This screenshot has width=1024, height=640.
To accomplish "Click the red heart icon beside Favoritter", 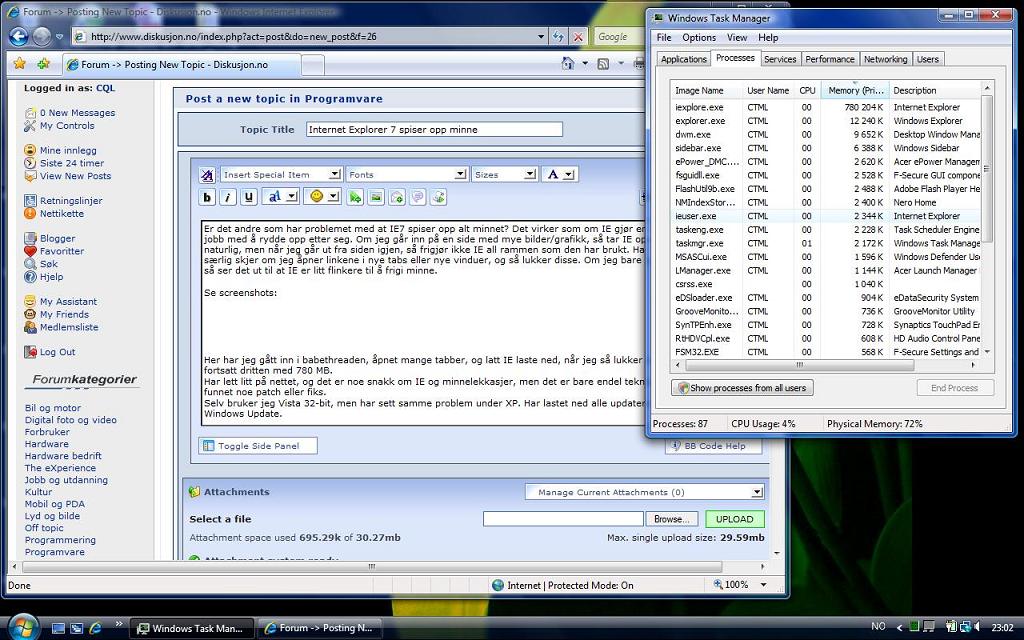I will click(x=30, y=251).
